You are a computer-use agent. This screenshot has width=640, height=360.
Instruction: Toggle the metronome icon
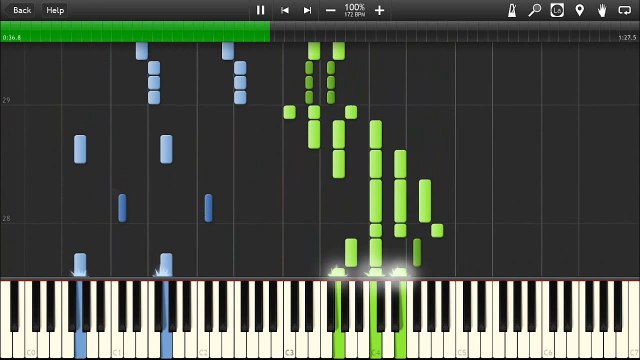[x=512, y=10]
